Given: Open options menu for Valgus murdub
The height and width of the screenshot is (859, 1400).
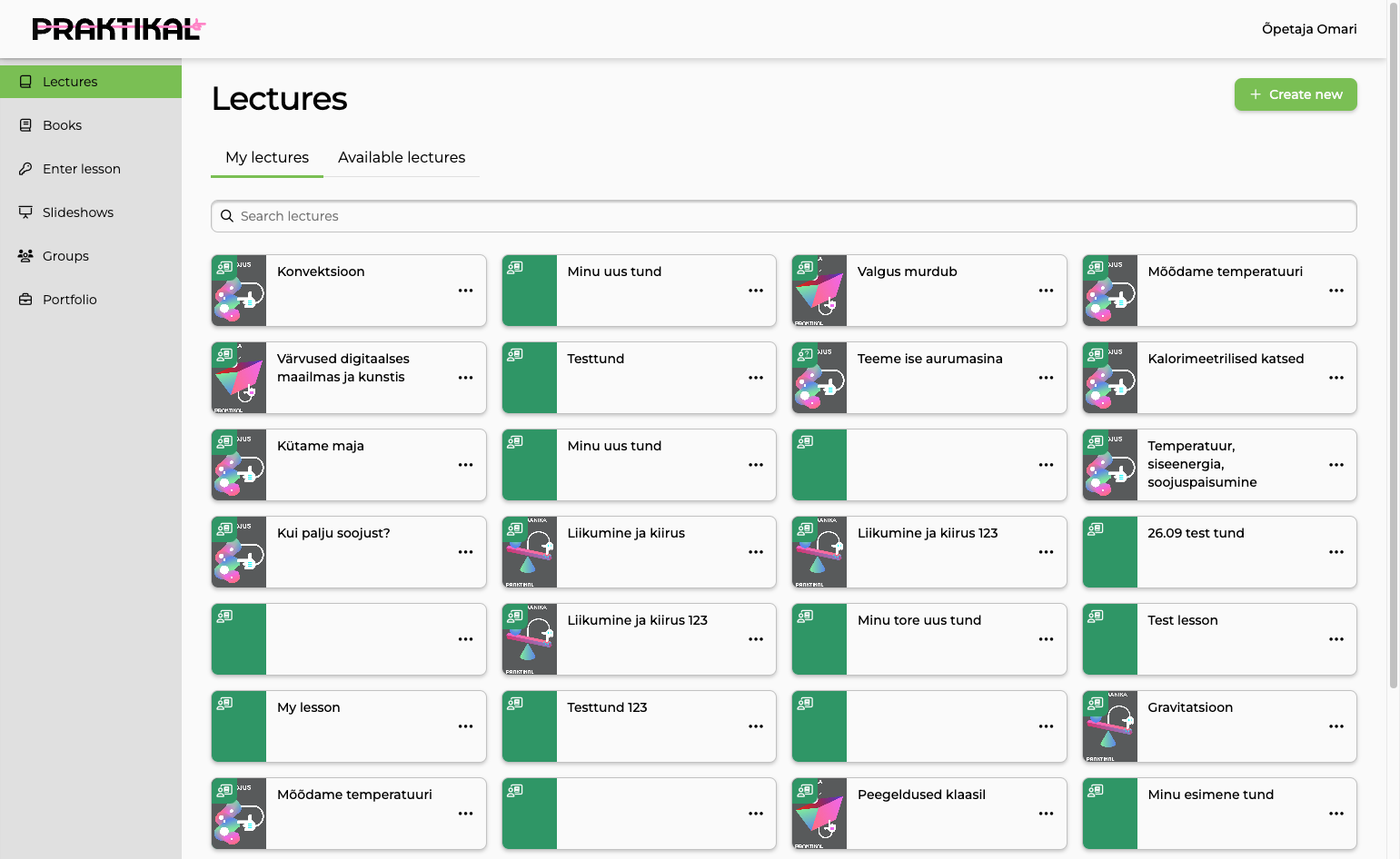Looking at the screenshot, I should [x=1047, y=291].
